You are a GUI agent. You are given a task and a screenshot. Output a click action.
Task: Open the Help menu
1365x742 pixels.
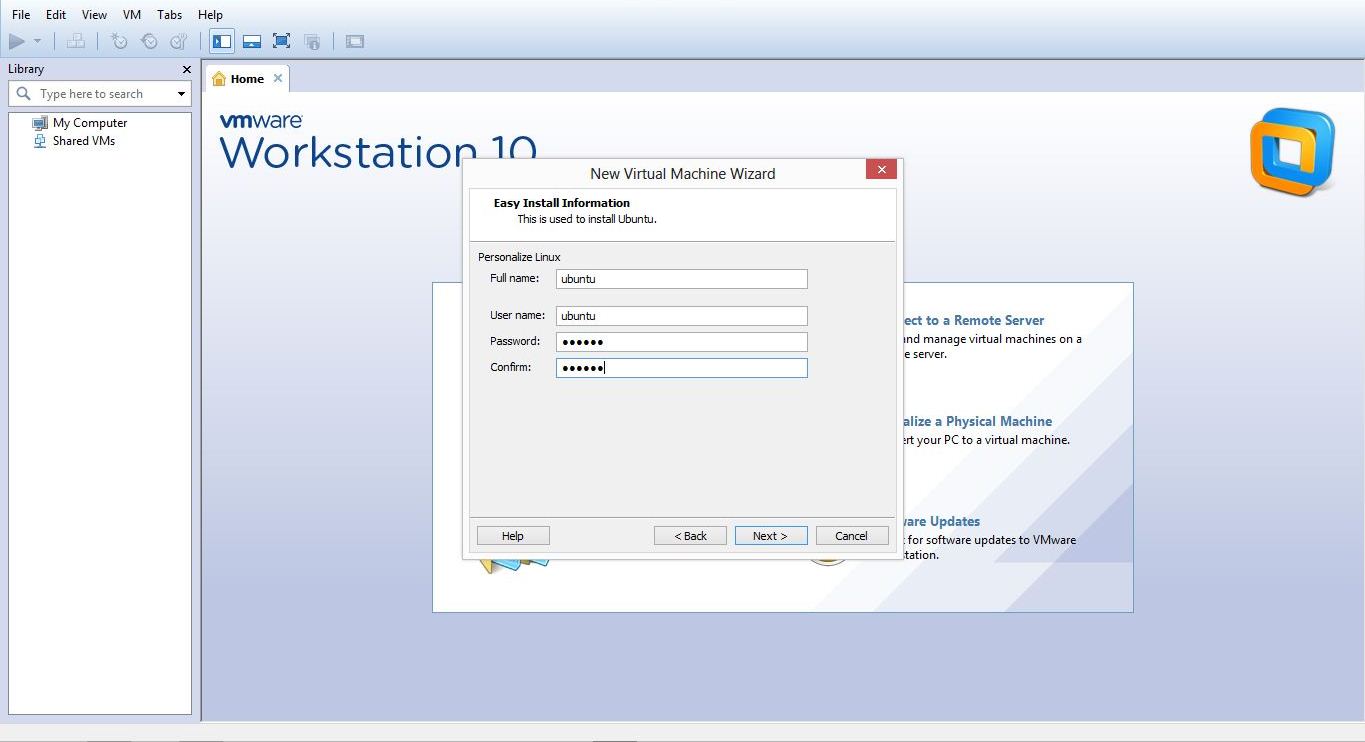tap(210, 15)
